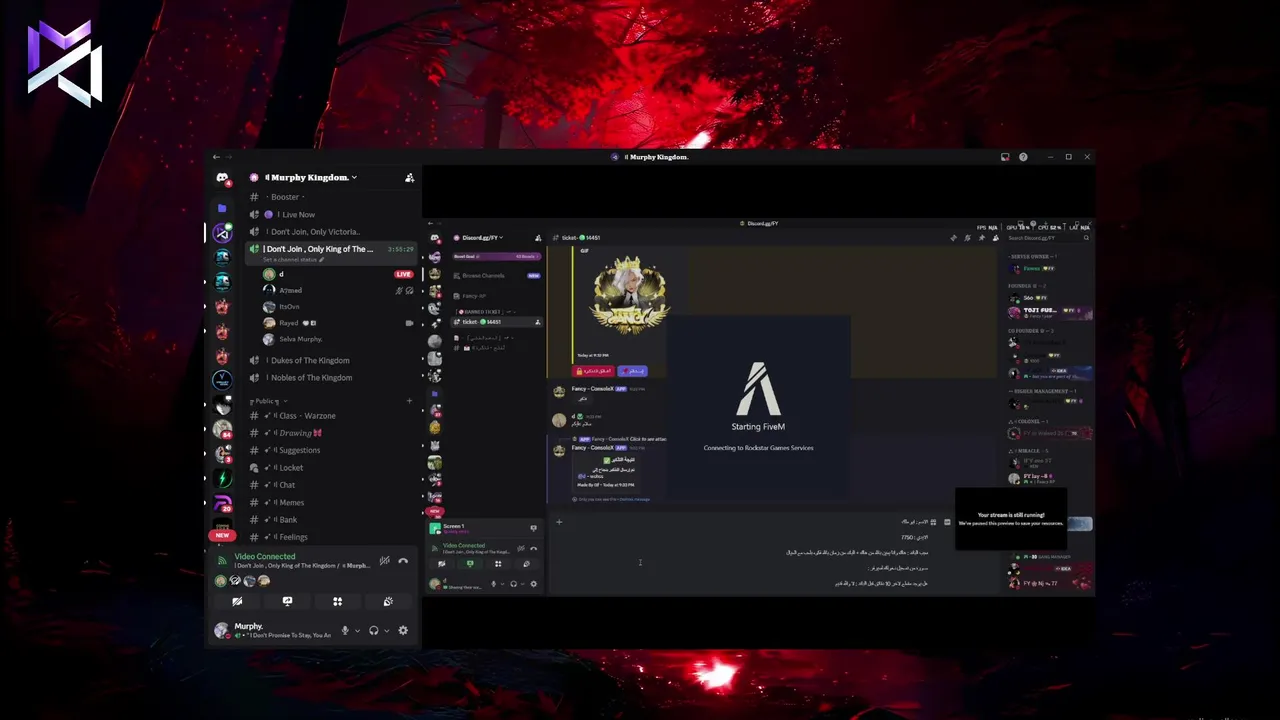The image size is (1280, 720).
Task: Click the shared stream view showing Starting FiveM
Action: click(x=758, y=407)
